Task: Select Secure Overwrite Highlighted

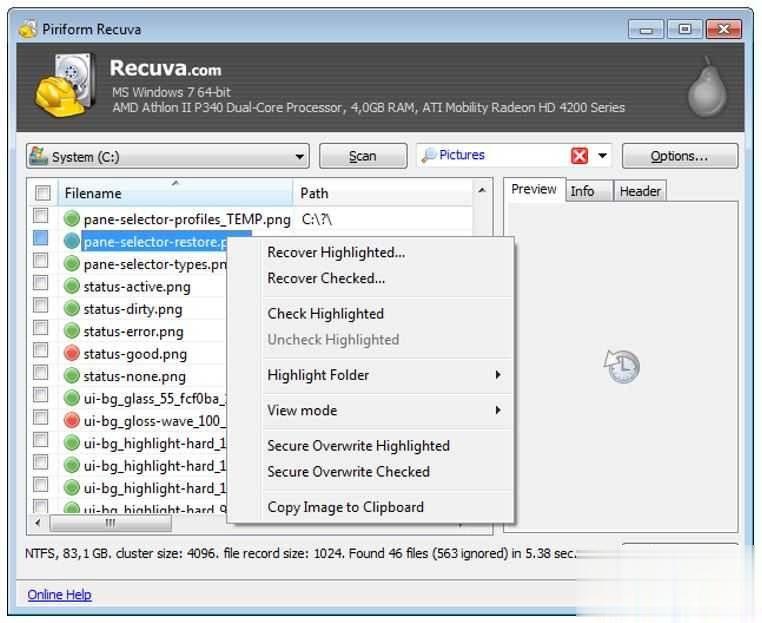Action: (359, 446)
